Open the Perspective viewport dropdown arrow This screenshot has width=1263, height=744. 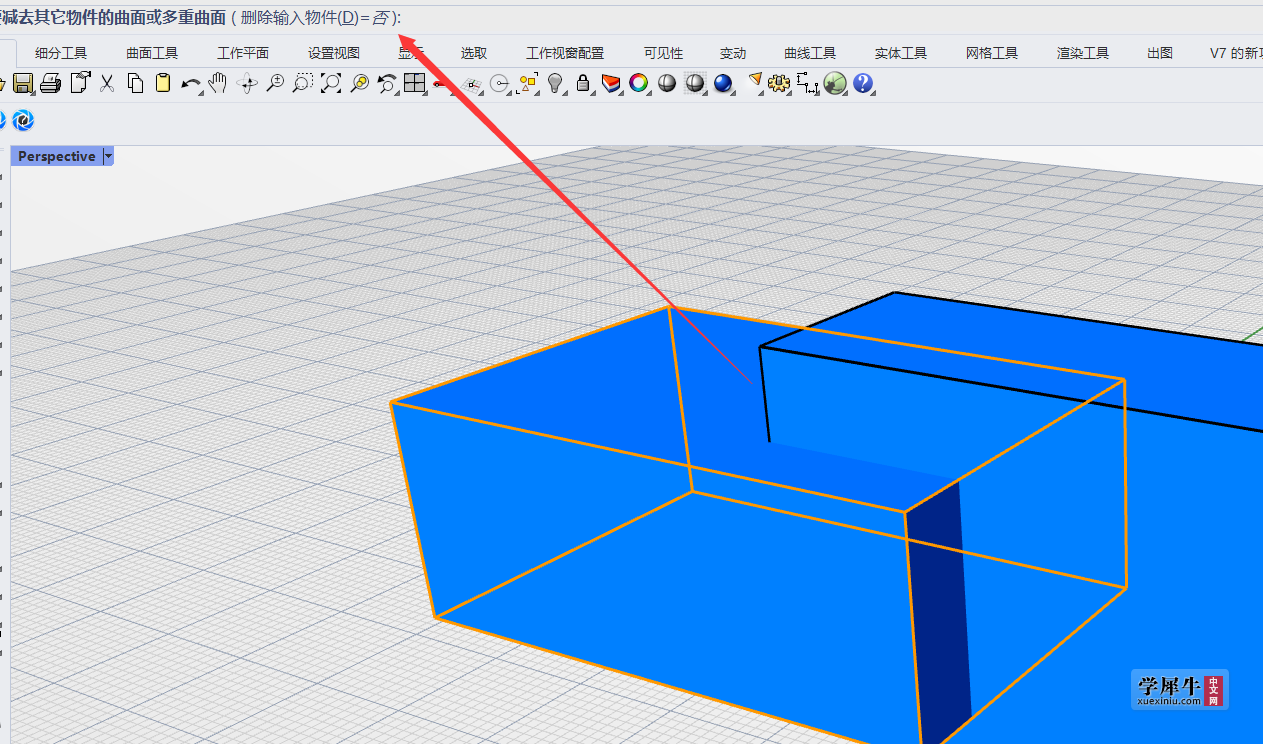[108, 156]
